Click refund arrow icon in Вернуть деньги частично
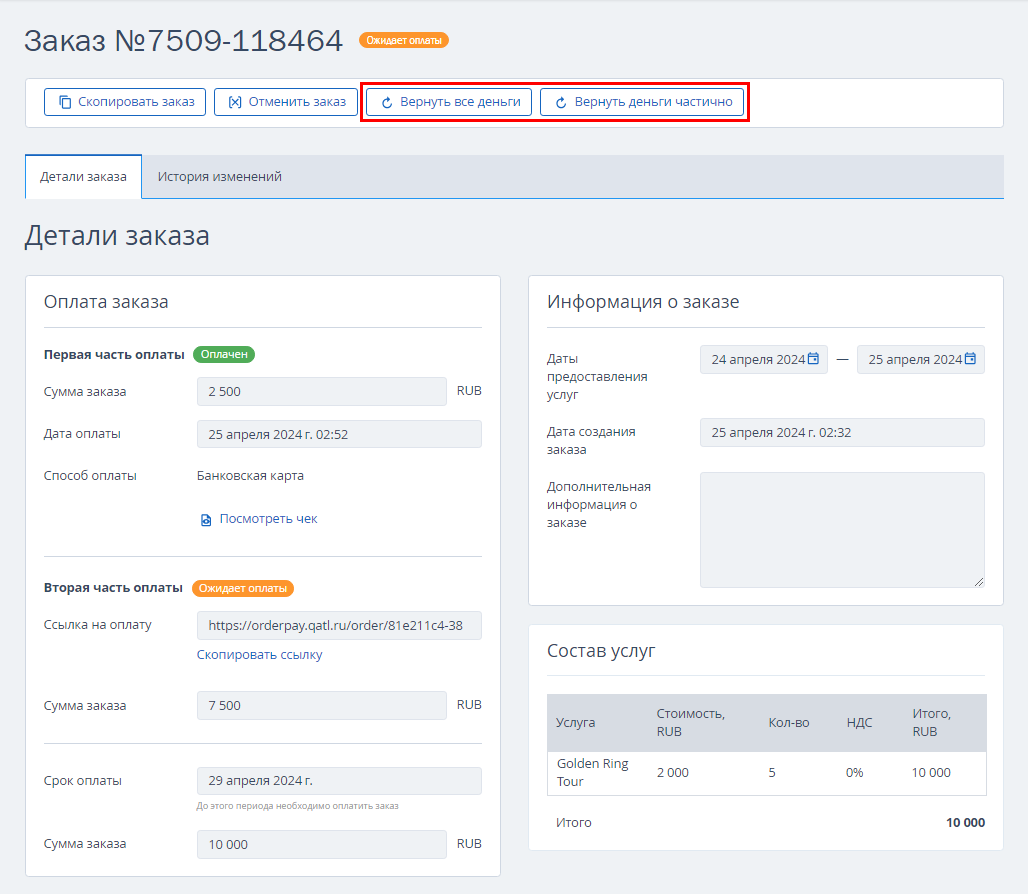 click(561, 103)
